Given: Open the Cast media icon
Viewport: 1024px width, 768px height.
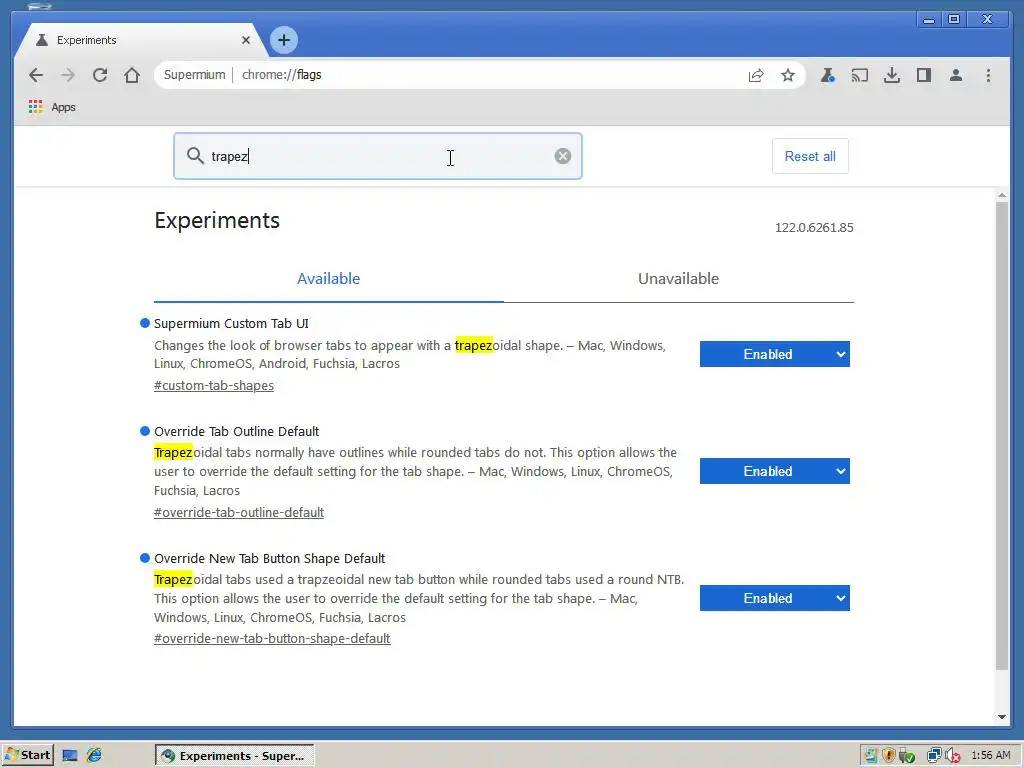Looking at the screenshot, I should pyautogui.click(x=859, y=75).
